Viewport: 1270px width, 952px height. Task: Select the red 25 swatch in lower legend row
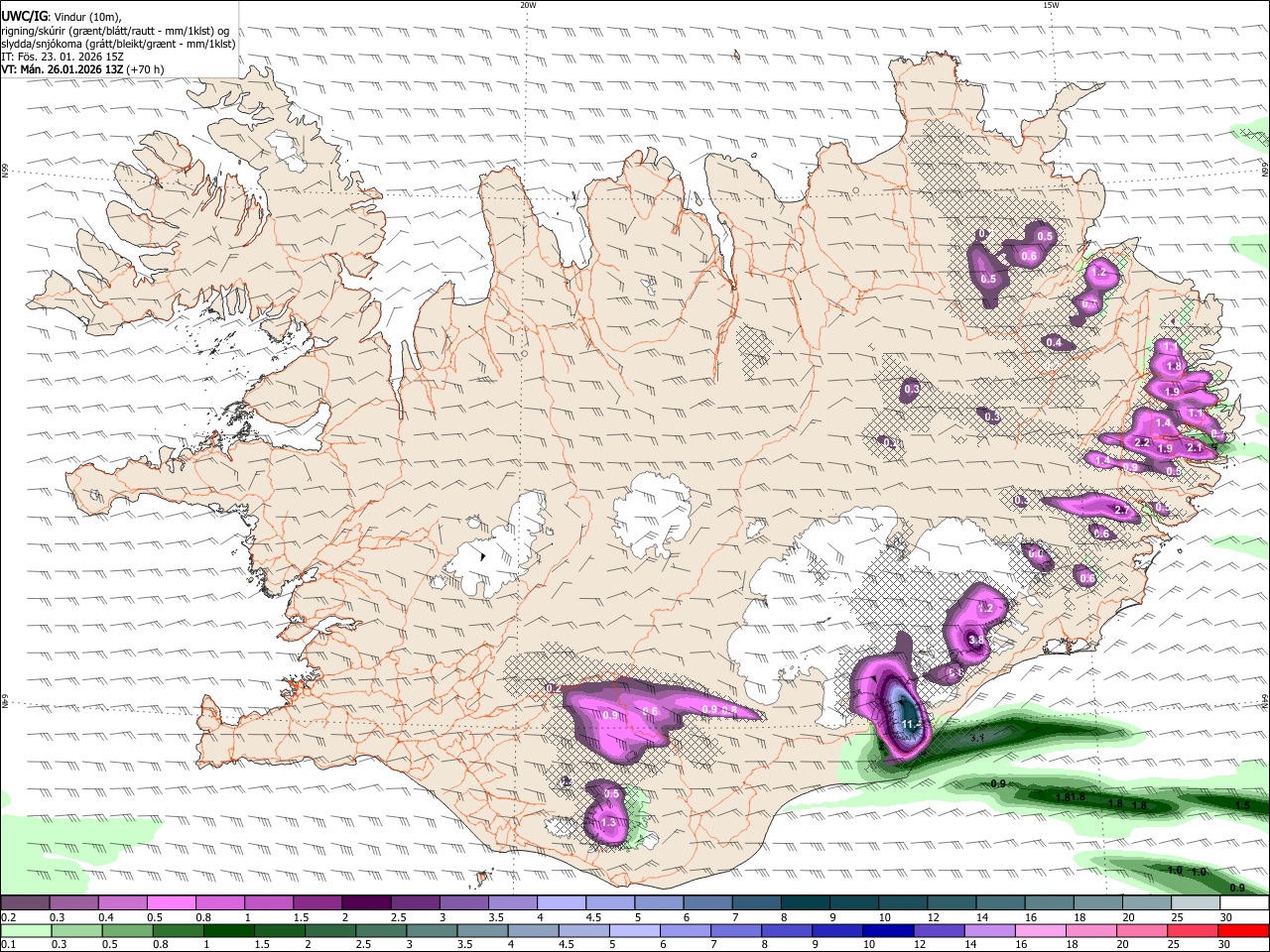[1194, 931]
